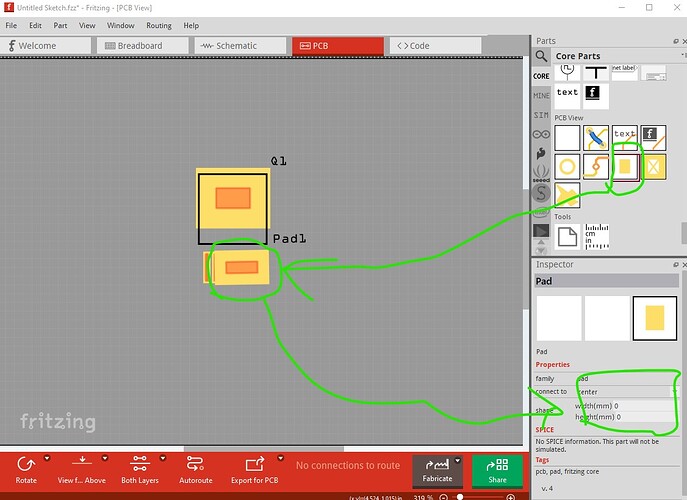Switch to the Code tab
Viewport: 687px width, 500px height.
point(436,46)
